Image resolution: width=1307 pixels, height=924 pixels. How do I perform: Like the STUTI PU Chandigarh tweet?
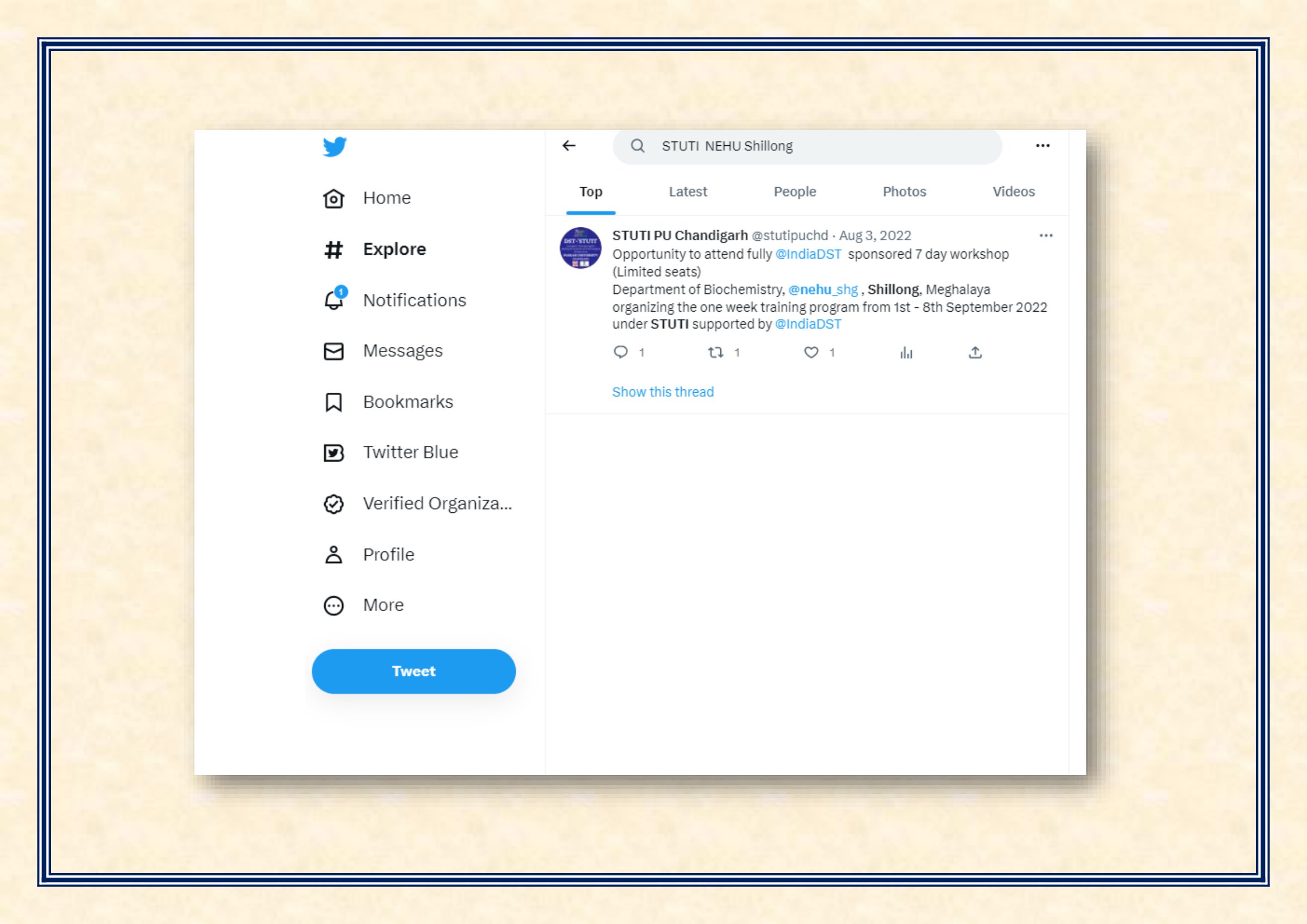click(x=811, y=353)
